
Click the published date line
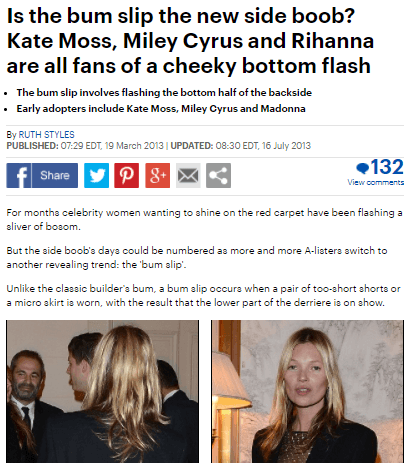[x=85, y=146]
